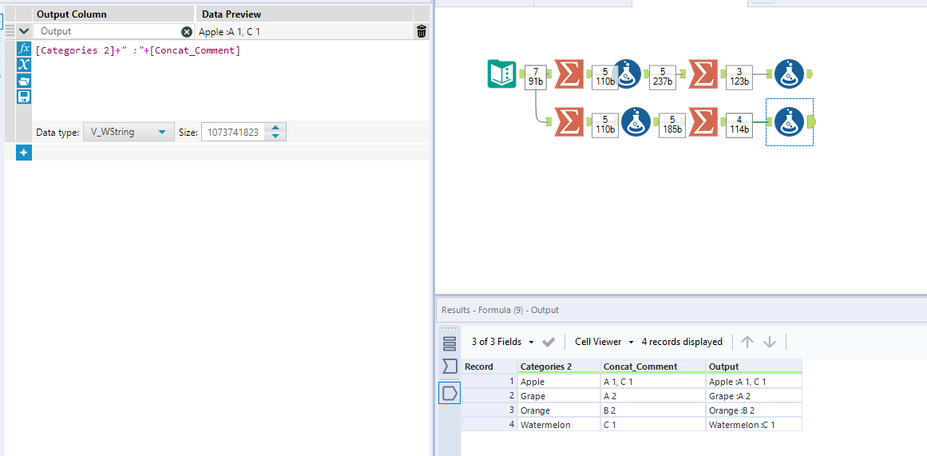The width and height of the screenshot is (927, 456).
Task: Click the 'Grape :A 2' output cell
Action: click(754, 396)
